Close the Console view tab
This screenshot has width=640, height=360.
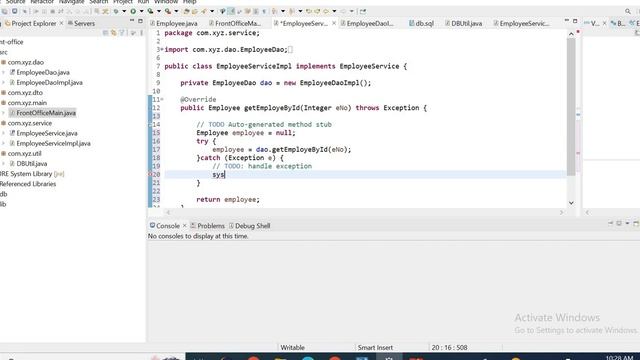(x=184, y=225)
